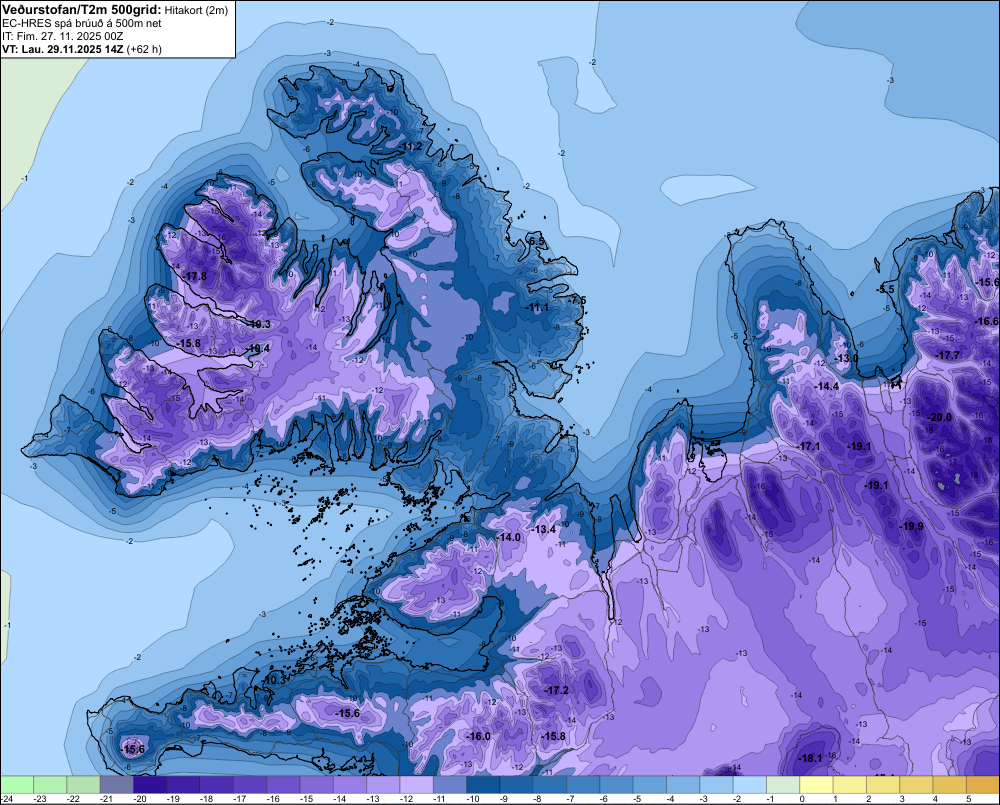Click the temperature value -17.2

click(555, 690)
